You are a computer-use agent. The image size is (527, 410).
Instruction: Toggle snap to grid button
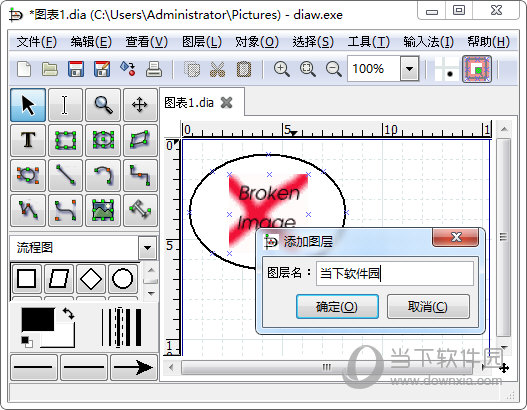click(447, 69)
